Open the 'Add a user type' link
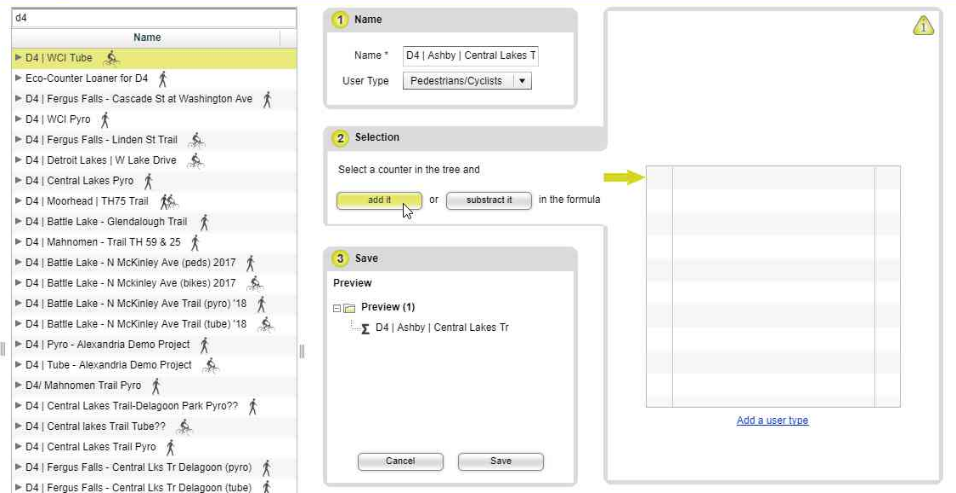Screen dimensions: 956x493 point(772,421)
